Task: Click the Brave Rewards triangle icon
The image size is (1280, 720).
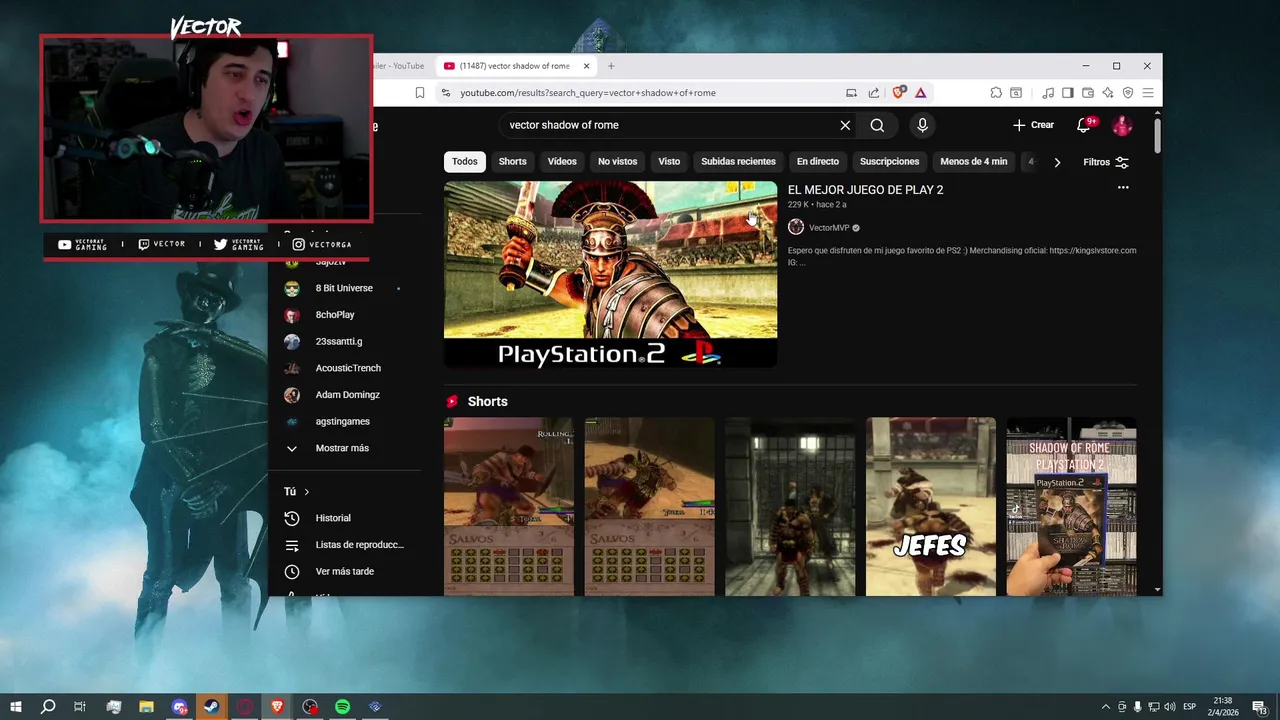Action: tap(920, 93)
